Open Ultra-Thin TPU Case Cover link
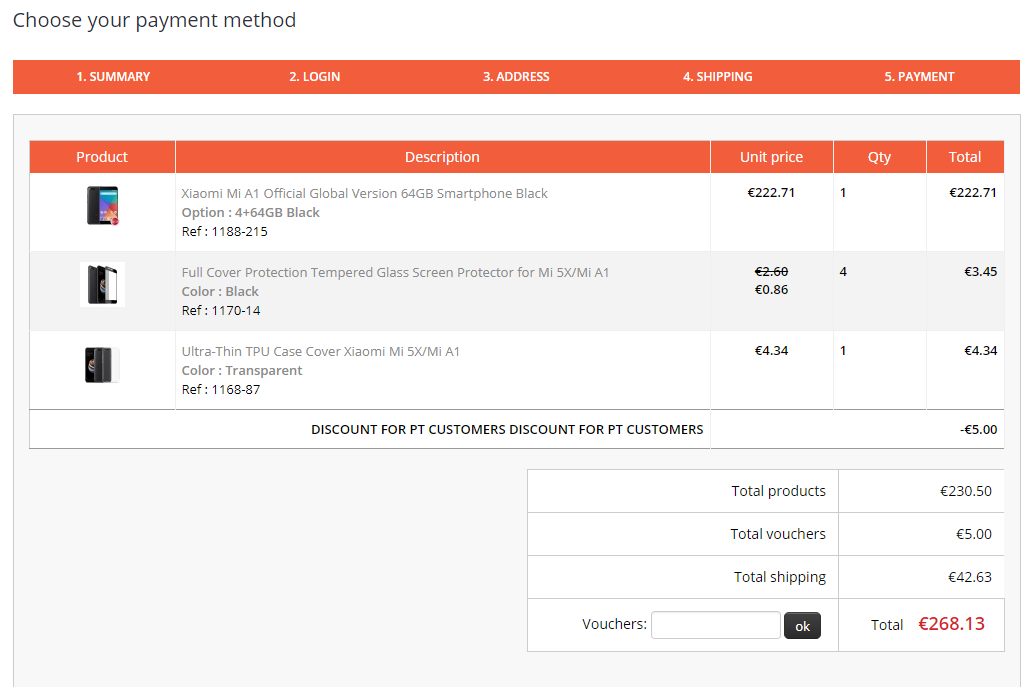The image size is (1034, 687). coord(320,352)
